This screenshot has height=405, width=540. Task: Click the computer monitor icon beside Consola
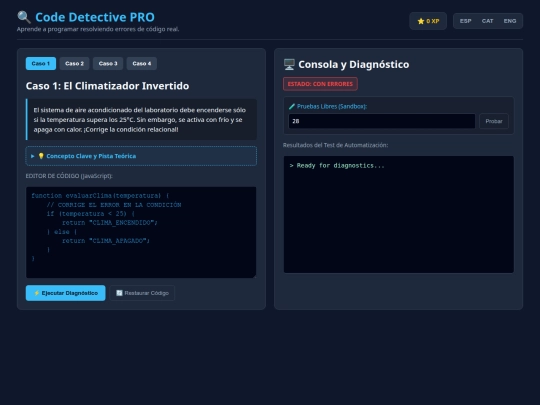[x=289, y=64]
